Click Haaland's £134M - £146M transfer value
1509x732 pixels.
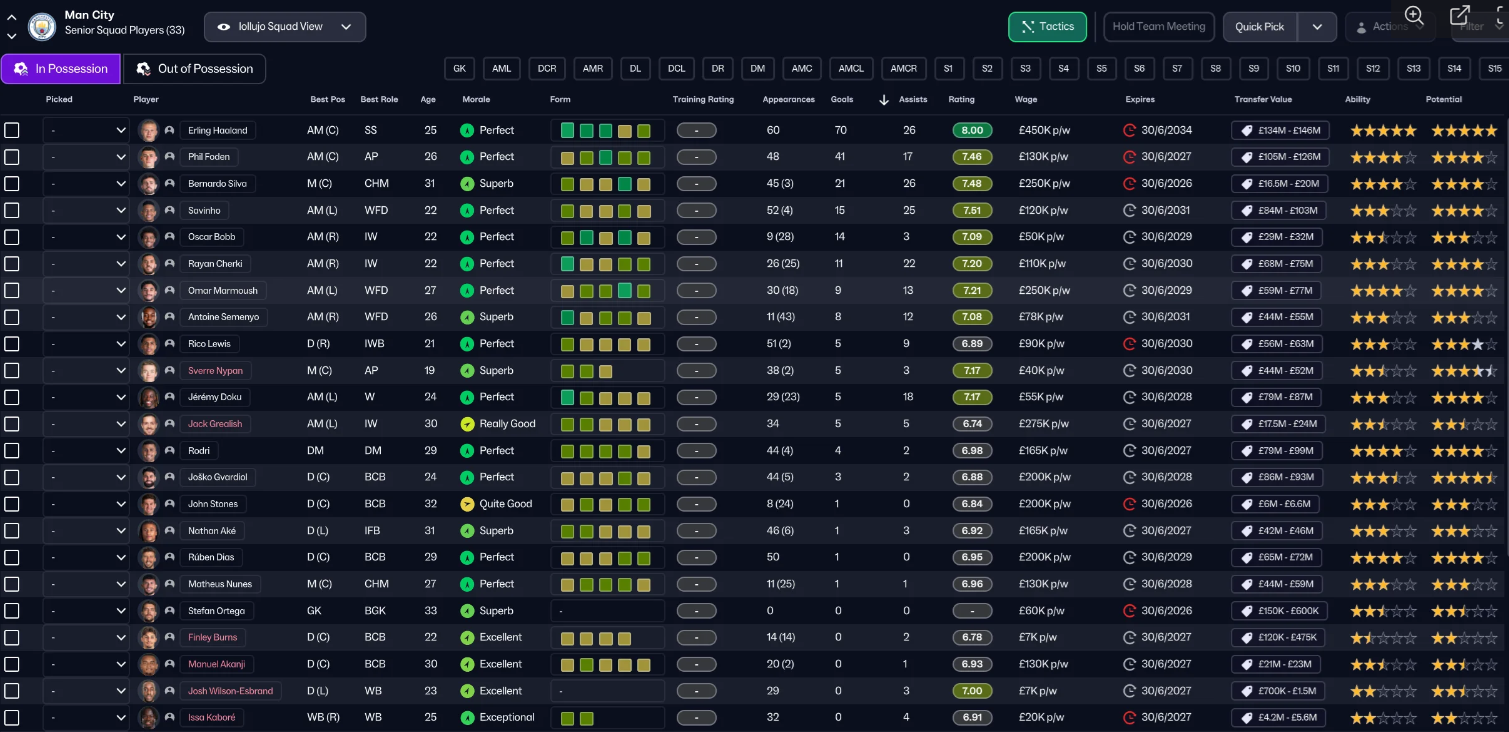coord(1280,131)
